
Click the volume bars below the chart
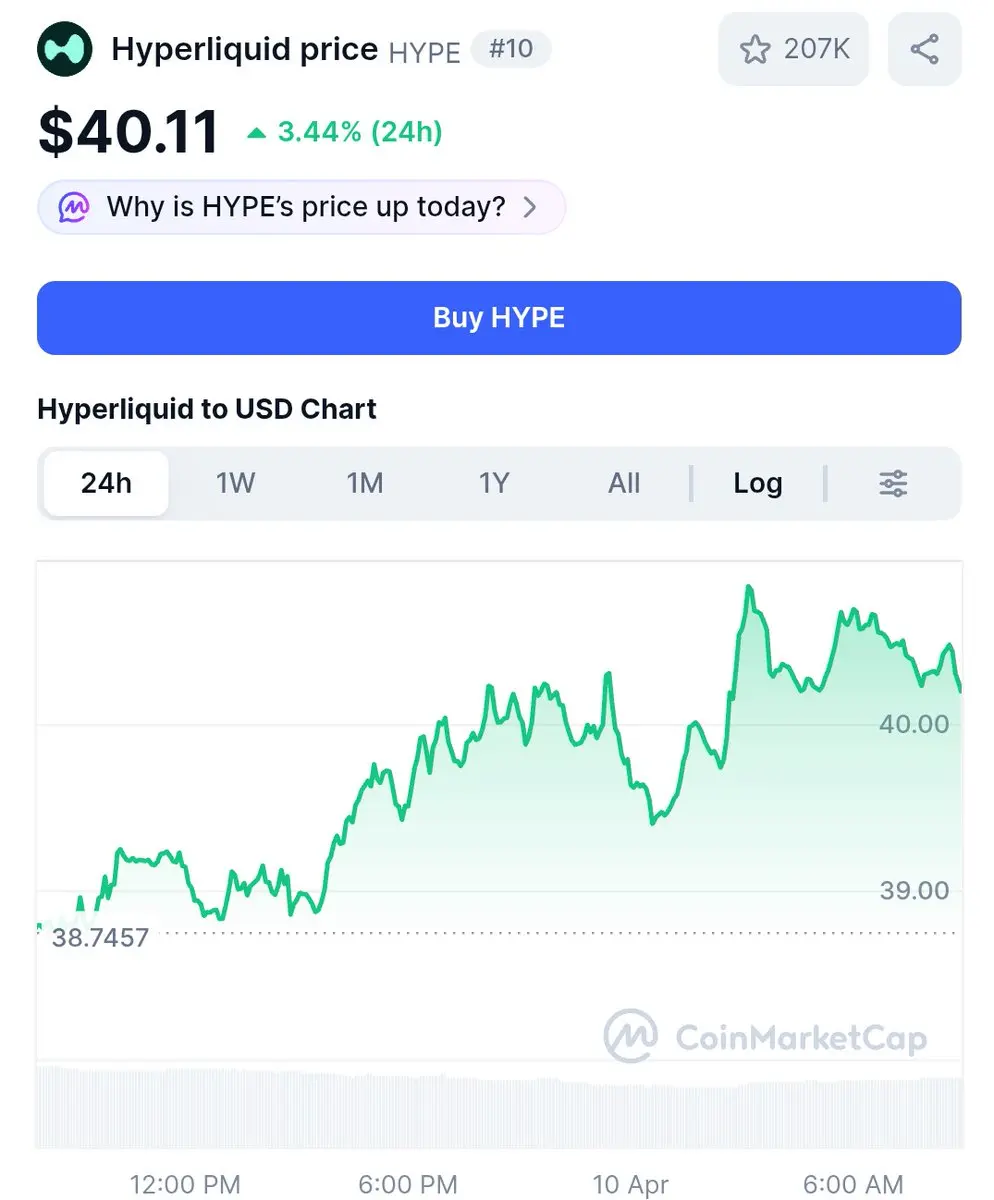499,1108
